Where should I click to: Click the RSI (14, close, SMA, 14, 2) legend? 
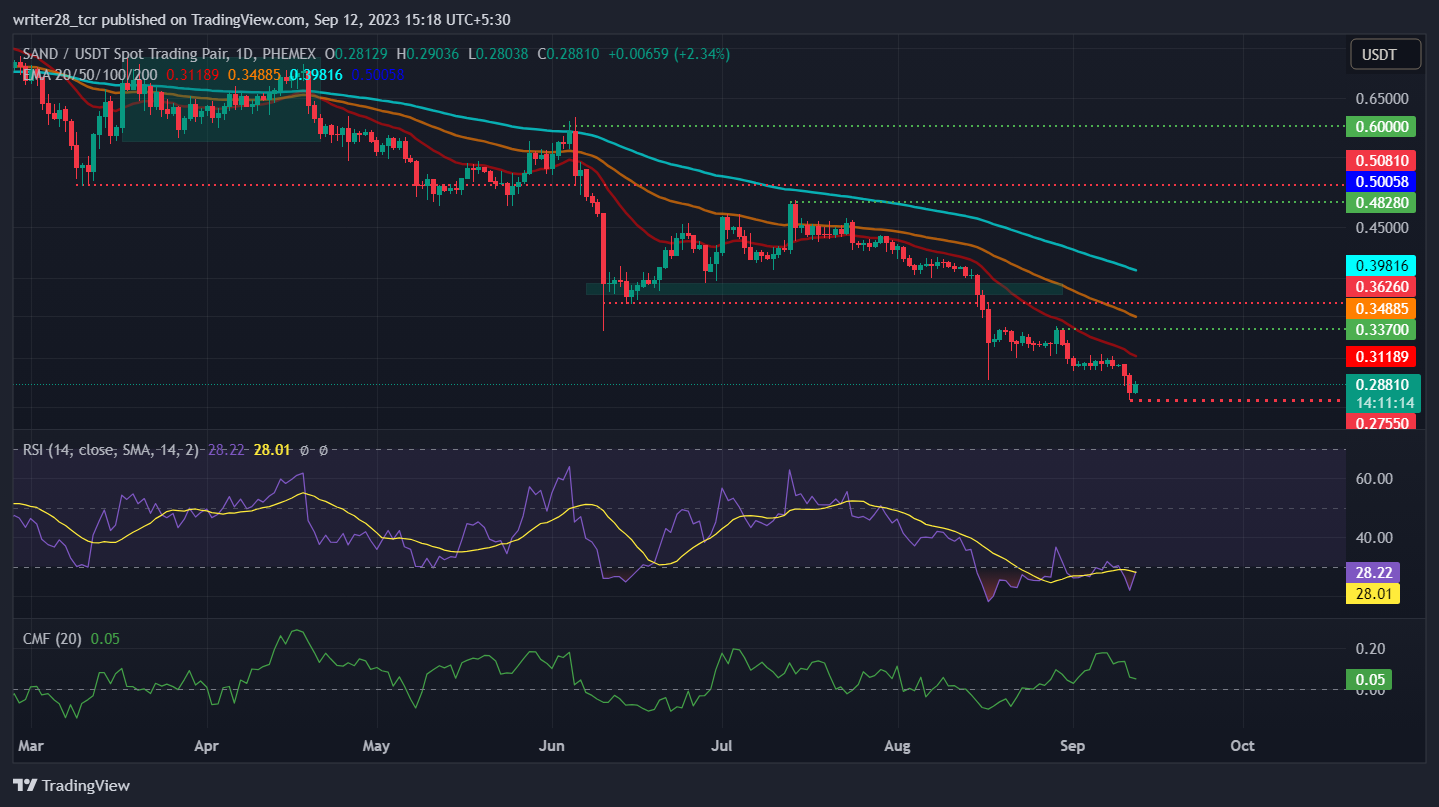(113, 451)
